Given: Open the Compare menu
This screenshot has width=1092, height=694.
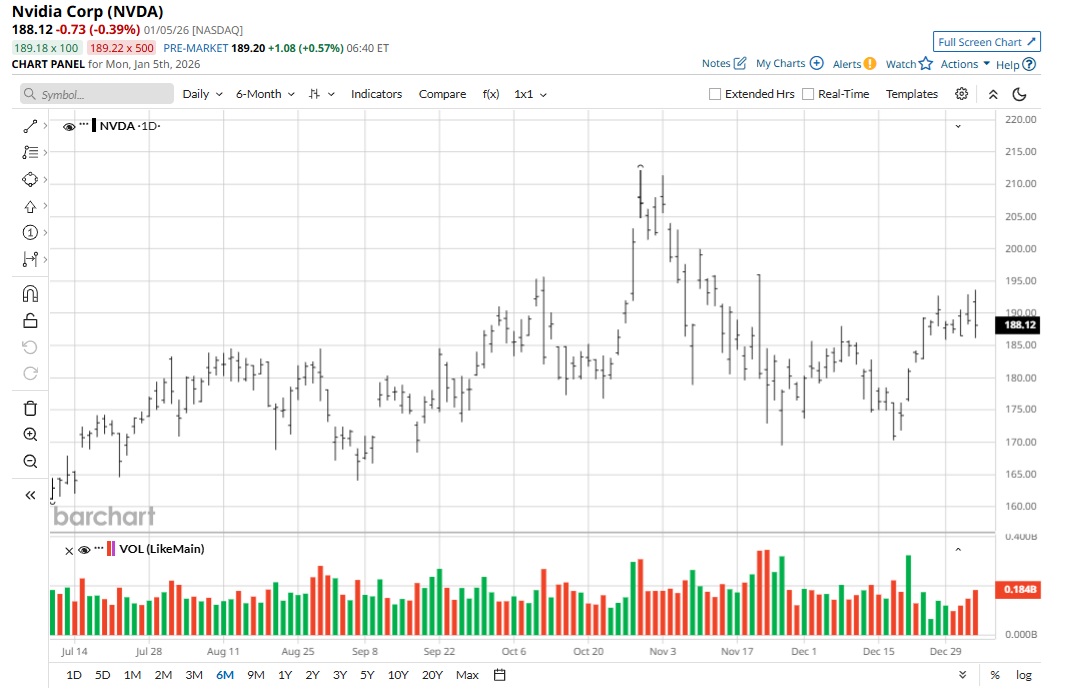Looking at the screenshot, I should (442, 94).
